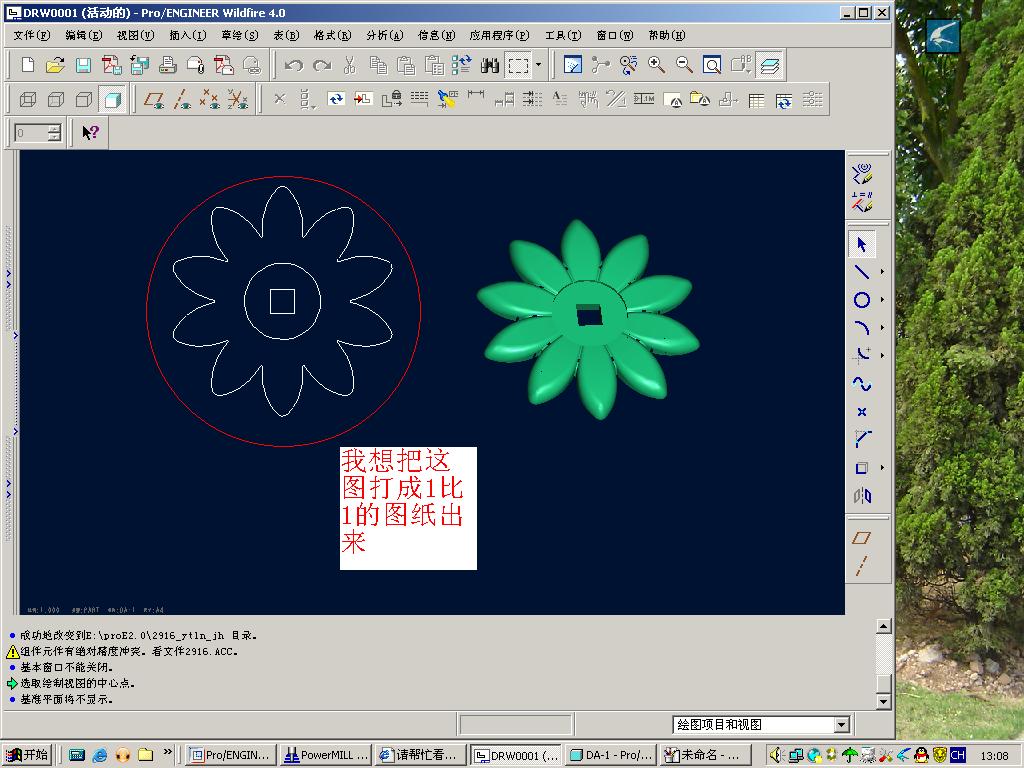Select the Line sketch tool
The height and width of the screenshot is (768, 1024).
click(861, 272)
